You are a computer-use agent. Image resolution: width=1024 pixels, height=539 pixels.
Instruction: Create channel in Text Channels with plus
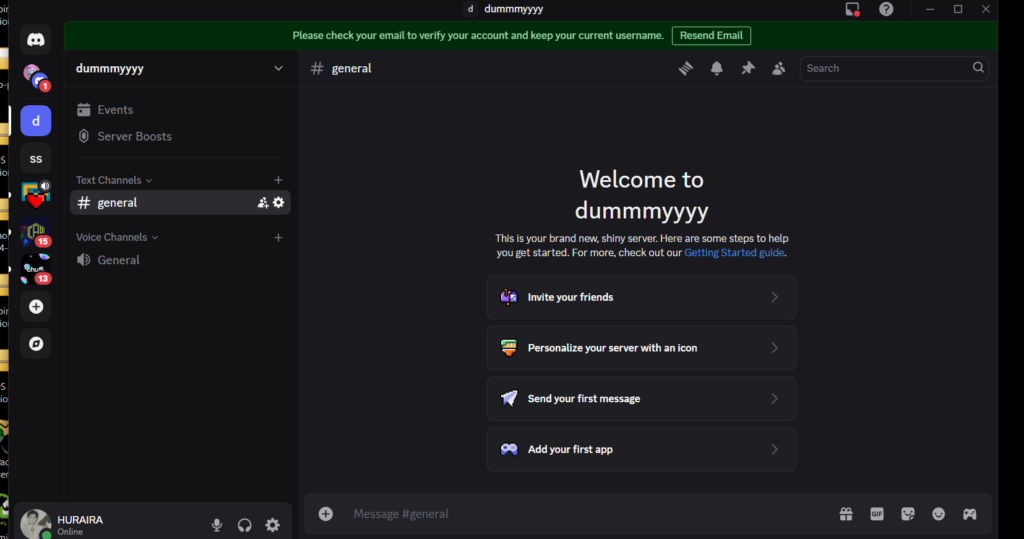coord(278,180)
